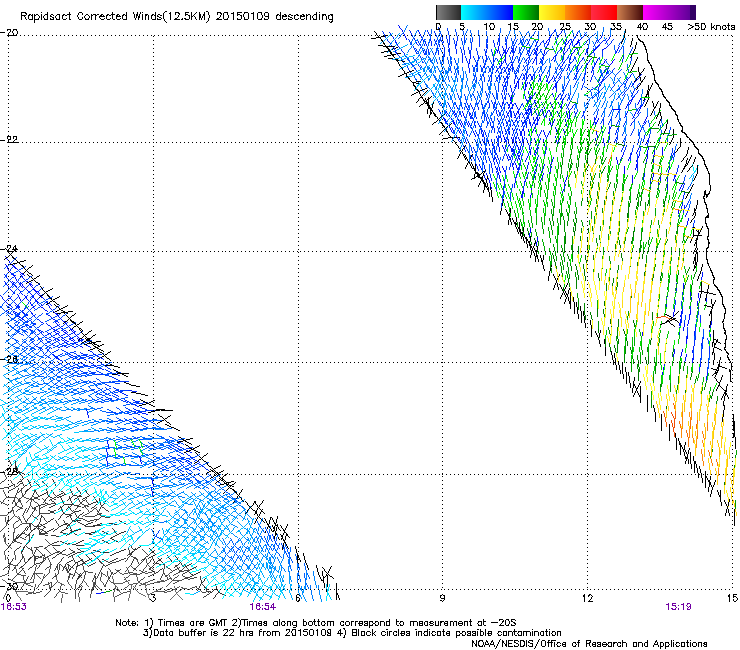
Task: Click the '12' longitude axis label
Action: pos(588,599)
